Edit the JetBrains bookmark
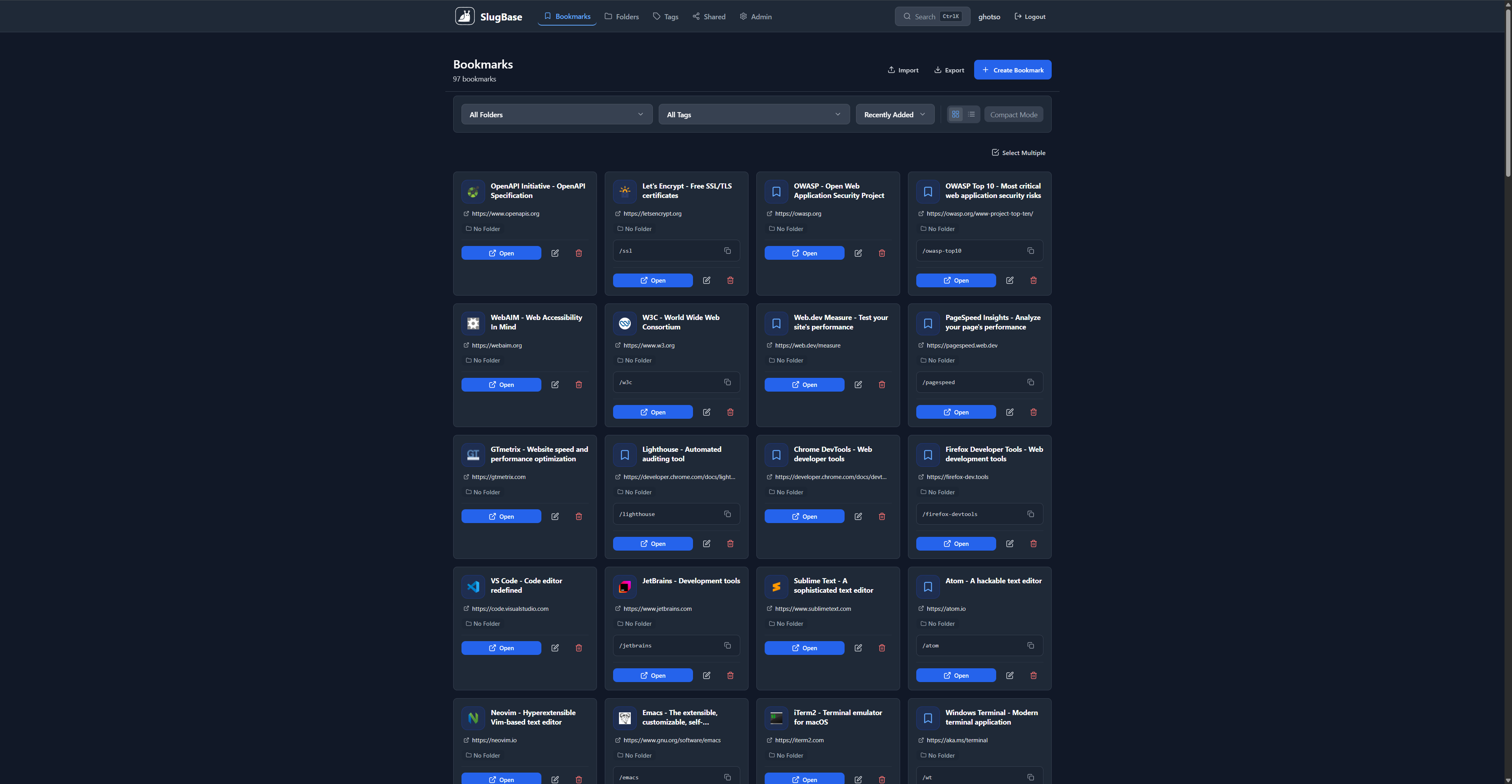This screenshot has height=784, width=1512. (706, 675)
